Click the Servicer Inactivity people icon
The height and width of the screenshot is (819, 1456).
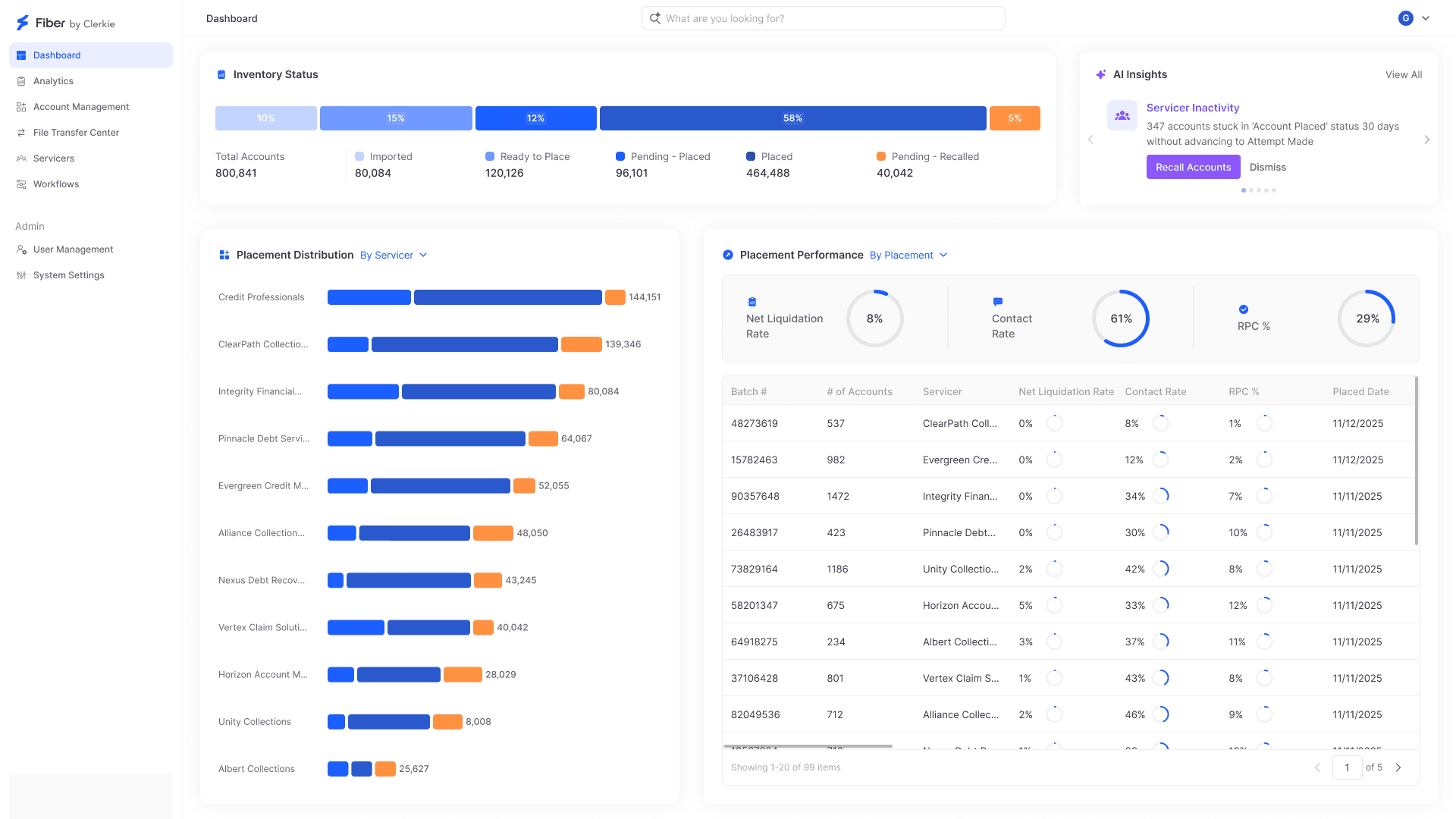tap(1122, 115)
